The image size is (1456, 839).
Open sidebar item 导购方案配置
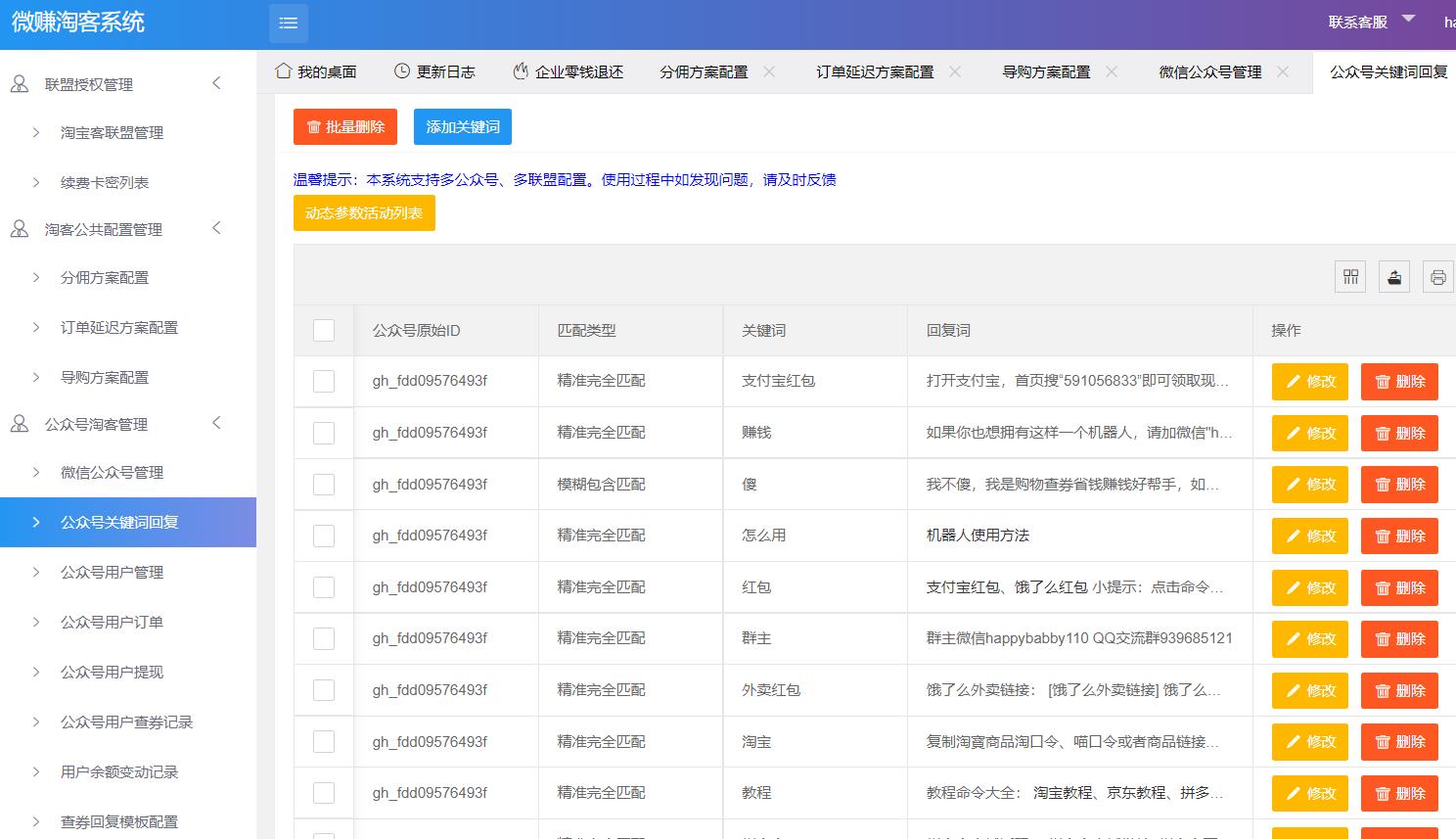(105, 377)
